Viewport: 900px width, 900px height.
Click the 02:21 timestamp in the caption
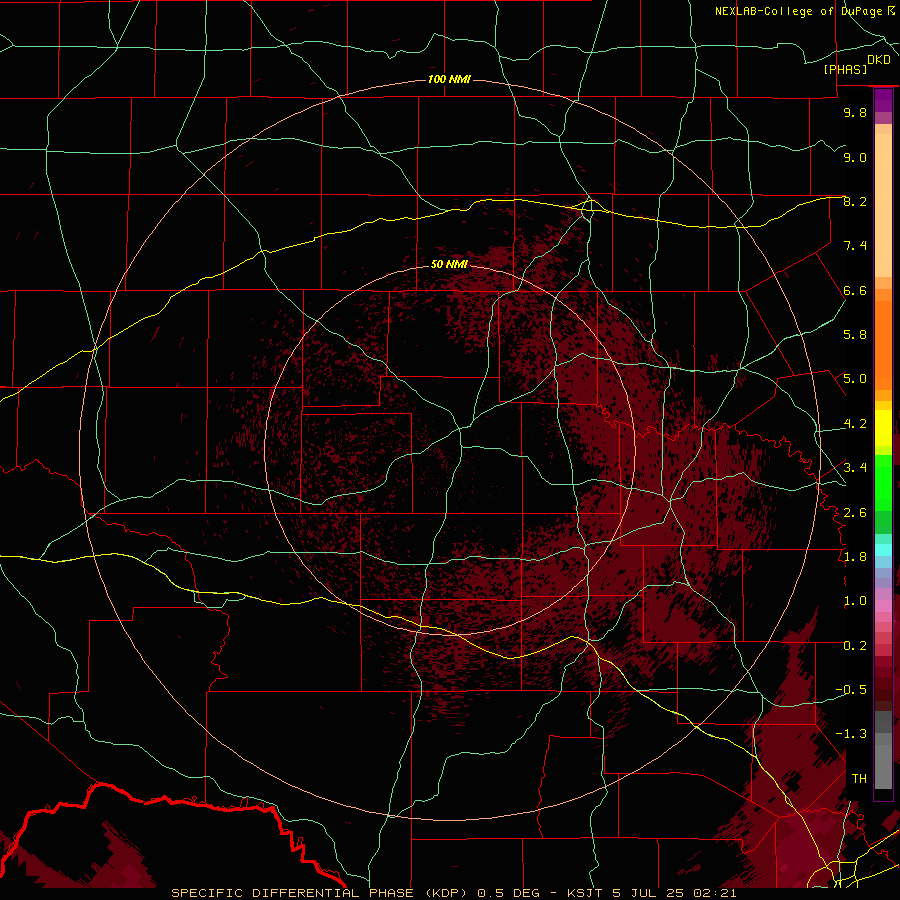(714, 893)
